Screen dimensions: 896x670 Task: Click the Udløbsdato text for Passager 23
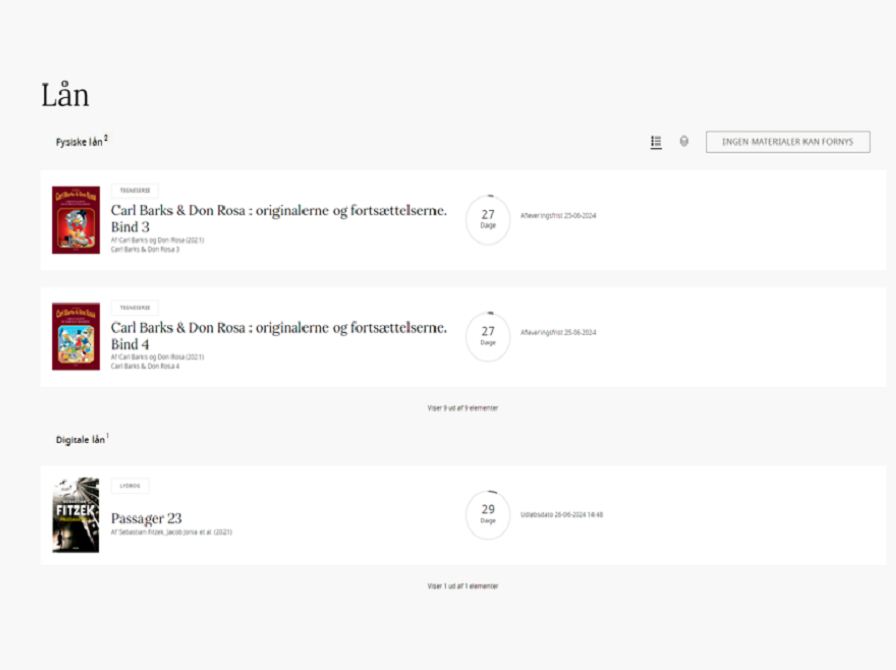[561, 515]
